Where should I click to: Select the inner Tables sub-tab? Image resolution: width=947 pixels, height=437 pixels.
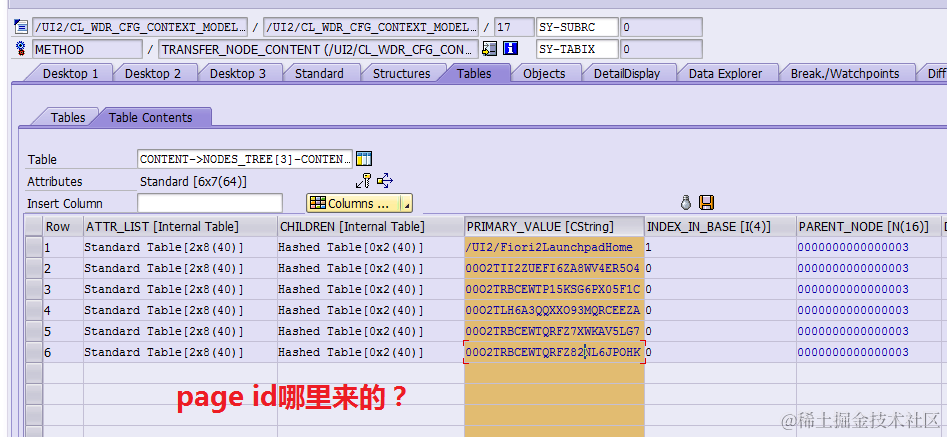(x=68, y=117)
